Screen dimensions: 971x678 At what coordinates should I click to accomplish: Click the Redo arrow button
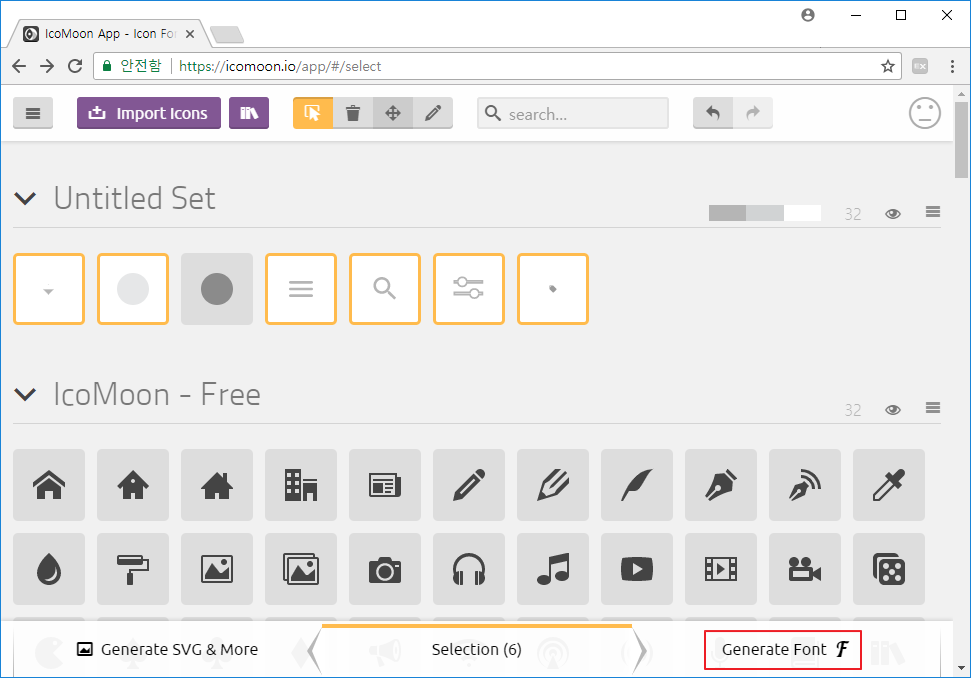[x=752, y=113]
